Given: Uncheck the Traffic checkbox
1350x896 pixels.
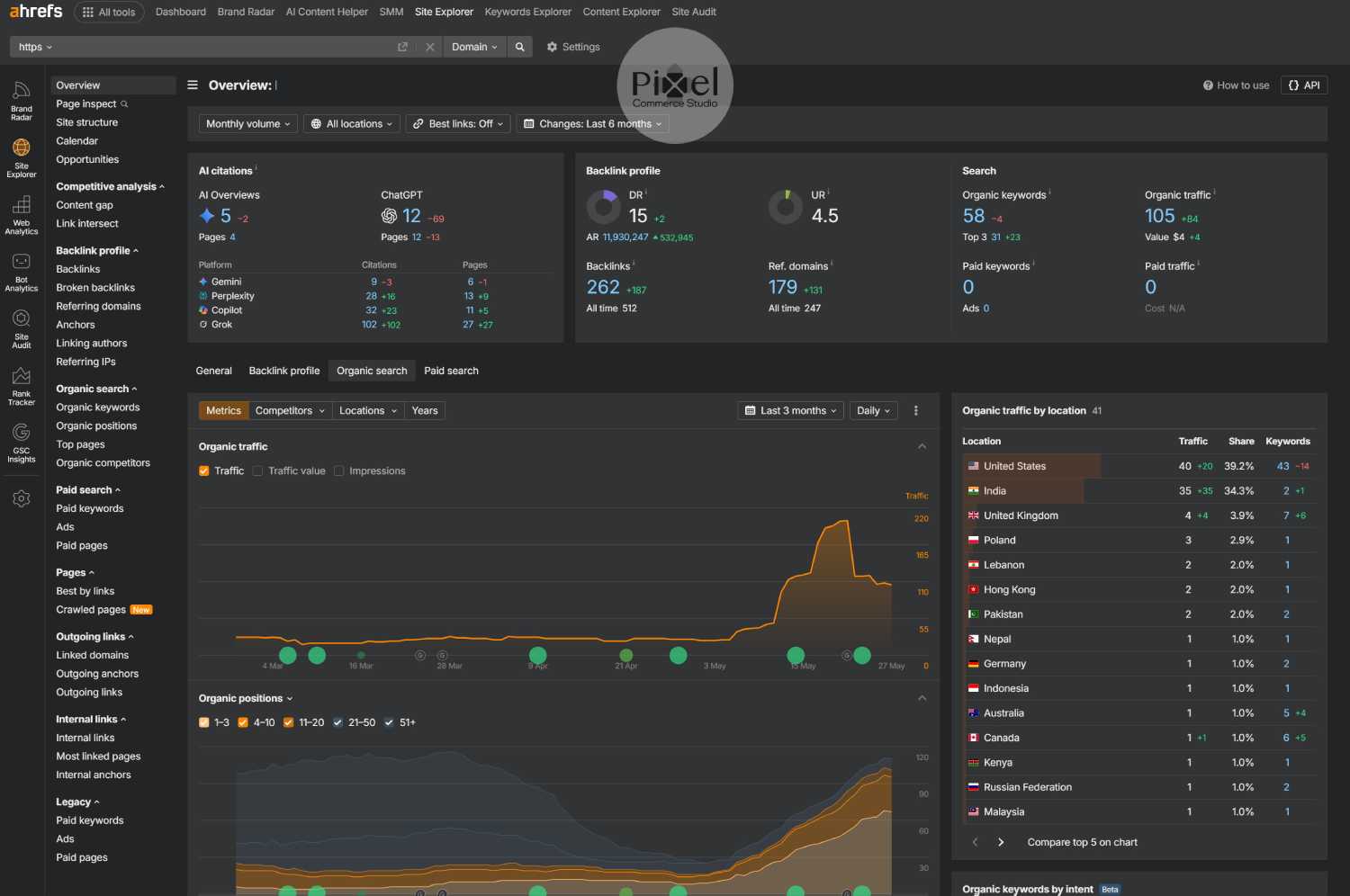Looking at the screenshot, I should 204,470.
